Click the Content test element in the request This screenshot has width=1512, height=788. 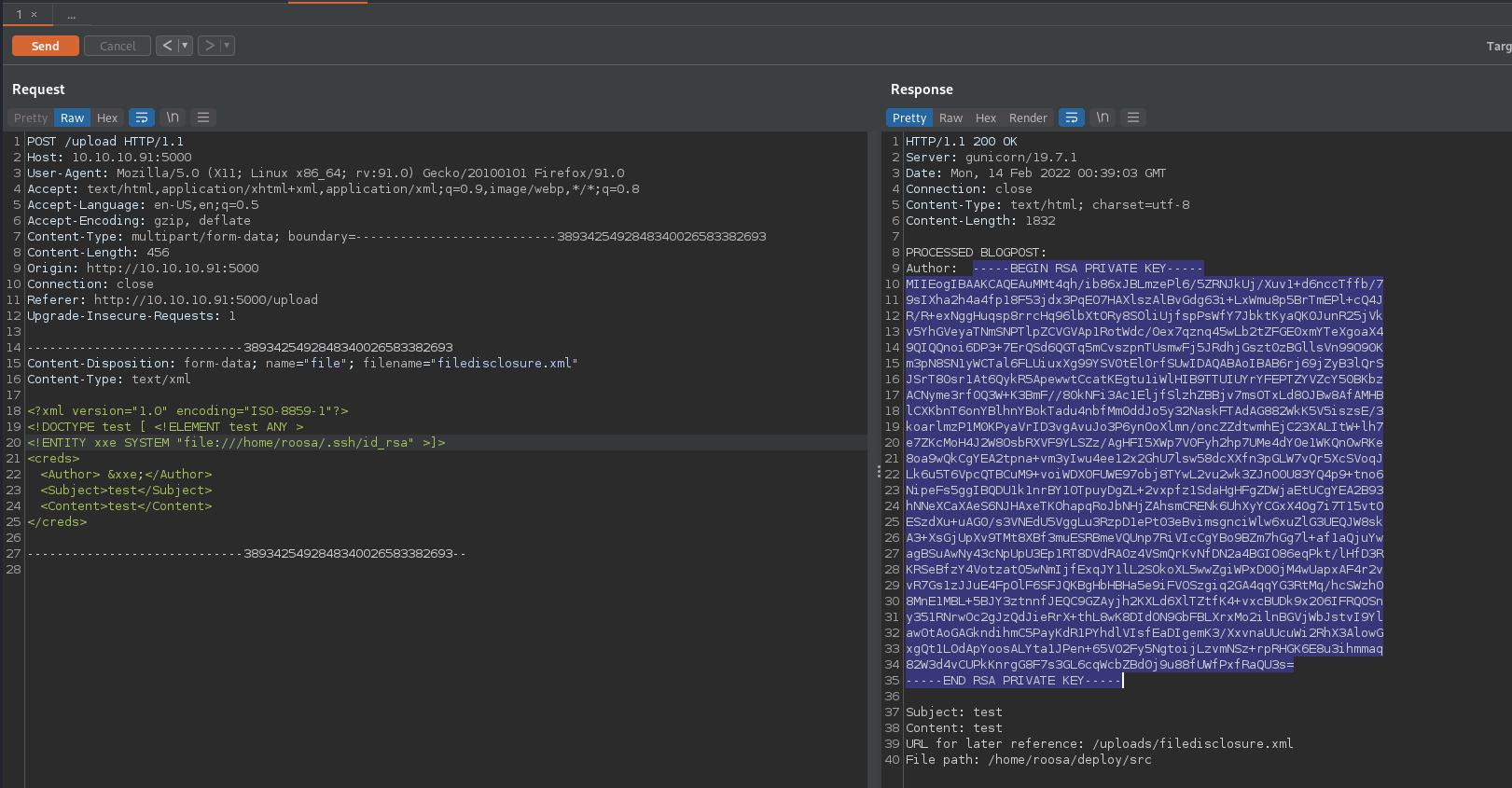(126, 506)
